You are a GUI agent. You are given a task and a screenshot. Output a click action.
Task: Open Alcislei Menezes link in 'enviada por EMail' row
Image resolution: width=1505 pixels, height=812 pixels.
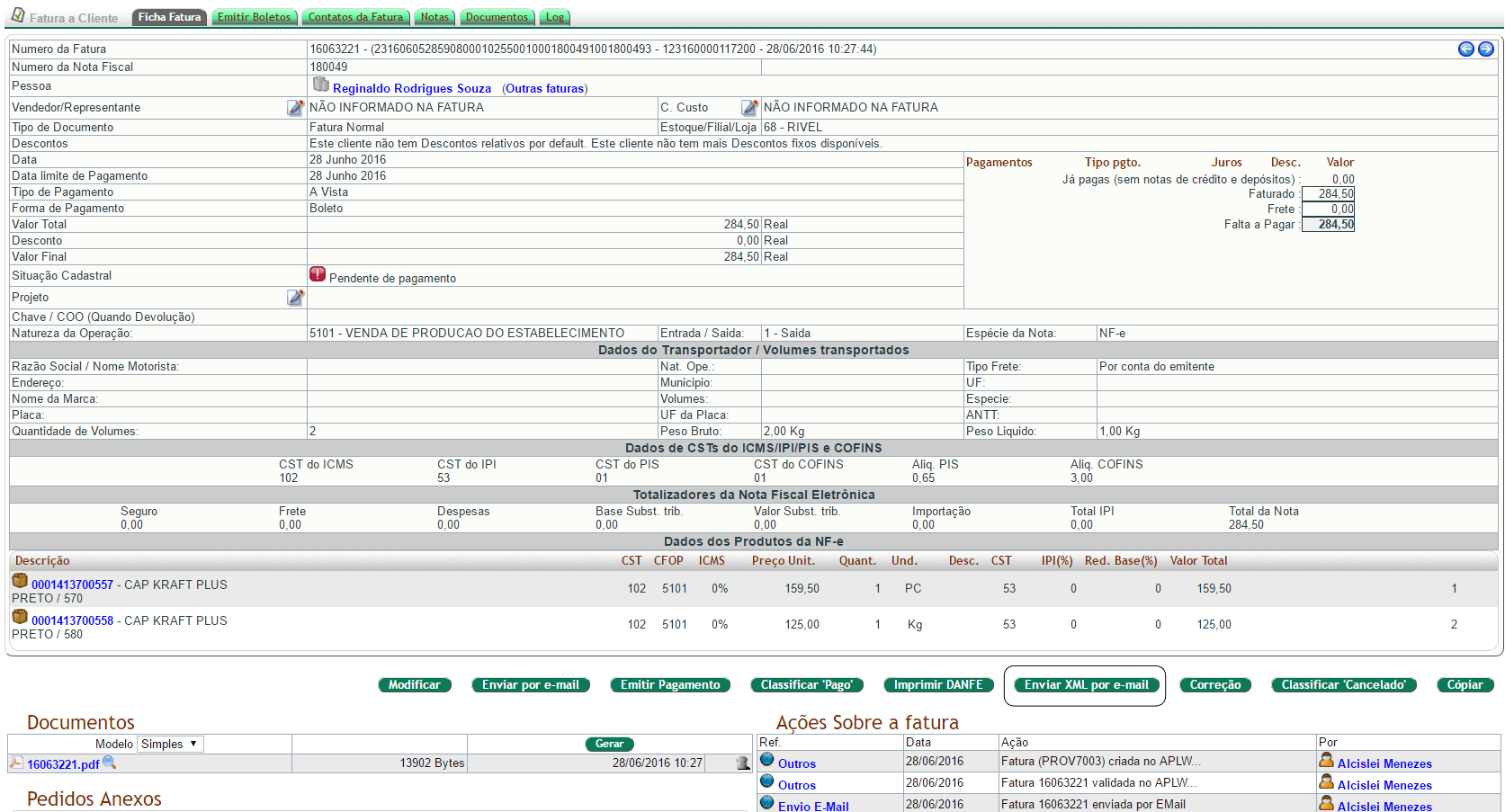coord(1384,806)
